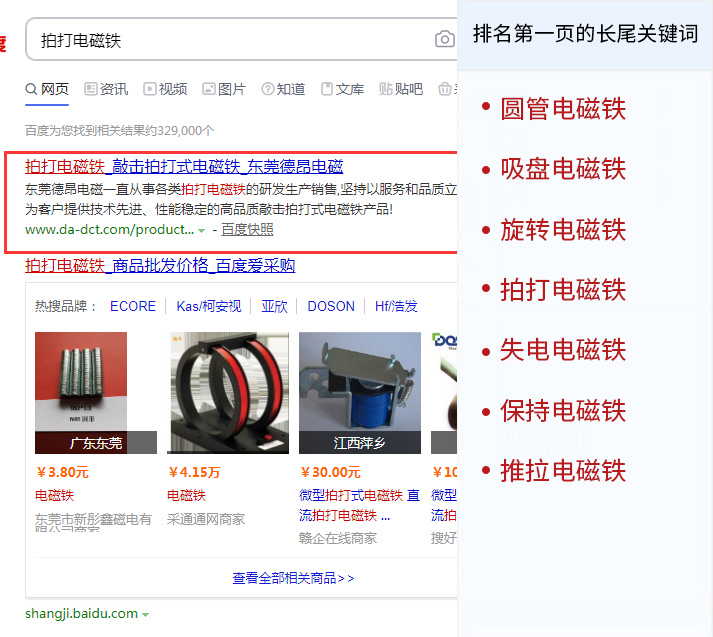Open the 广东东莞 magnet product thumbnail
Viewport: 713px width, 637px height.
[x=95, y=393]
